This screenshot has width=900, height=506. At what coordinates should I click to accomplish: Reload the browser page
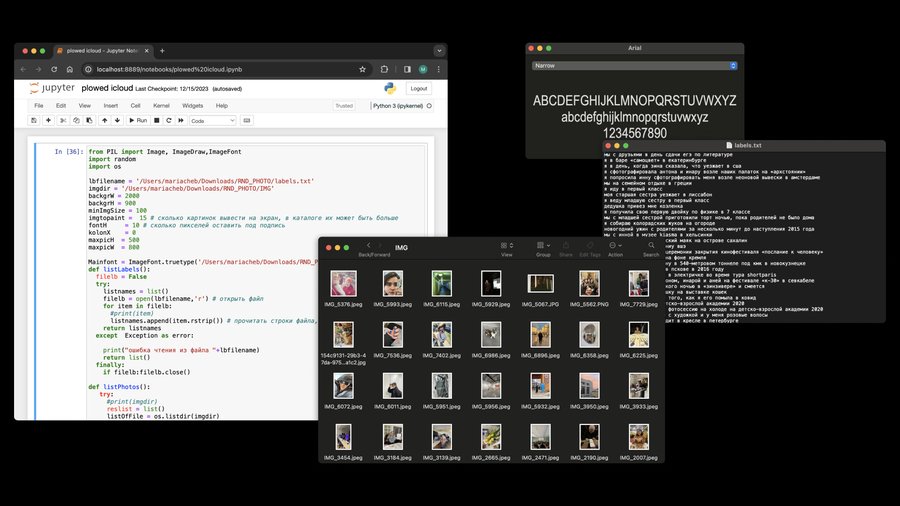tap(54, 69)
